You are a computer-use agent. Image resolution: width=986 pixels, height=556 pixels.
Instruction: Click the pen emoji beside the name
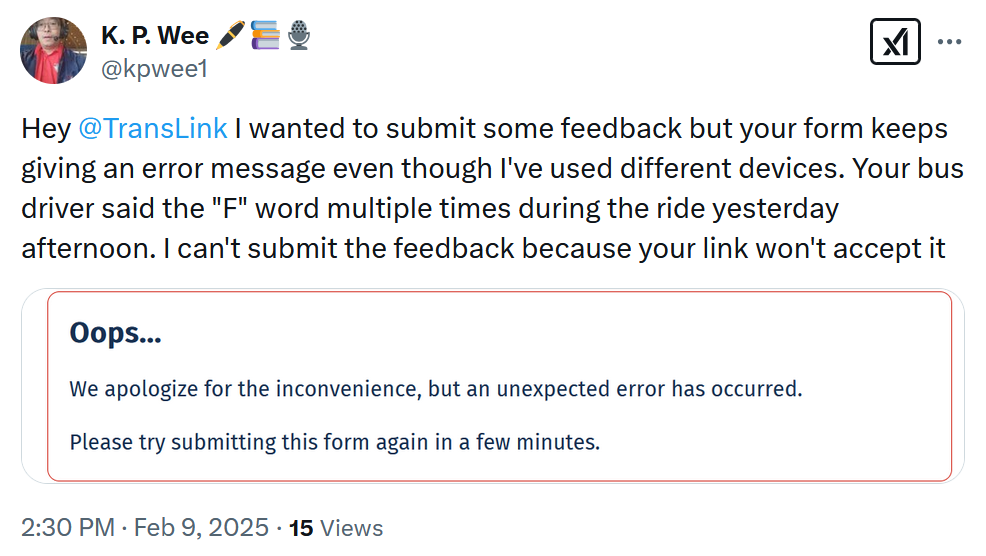point(231,37)
